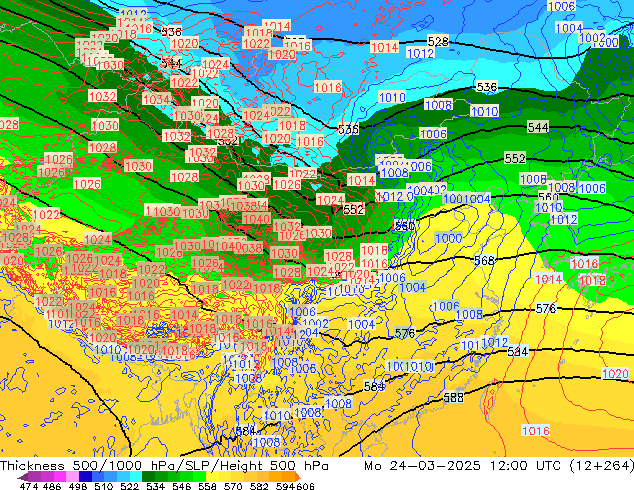634x490 pixels.
Task: Click the magenta swatch in the thickness legend
Action: pos(60,477)
